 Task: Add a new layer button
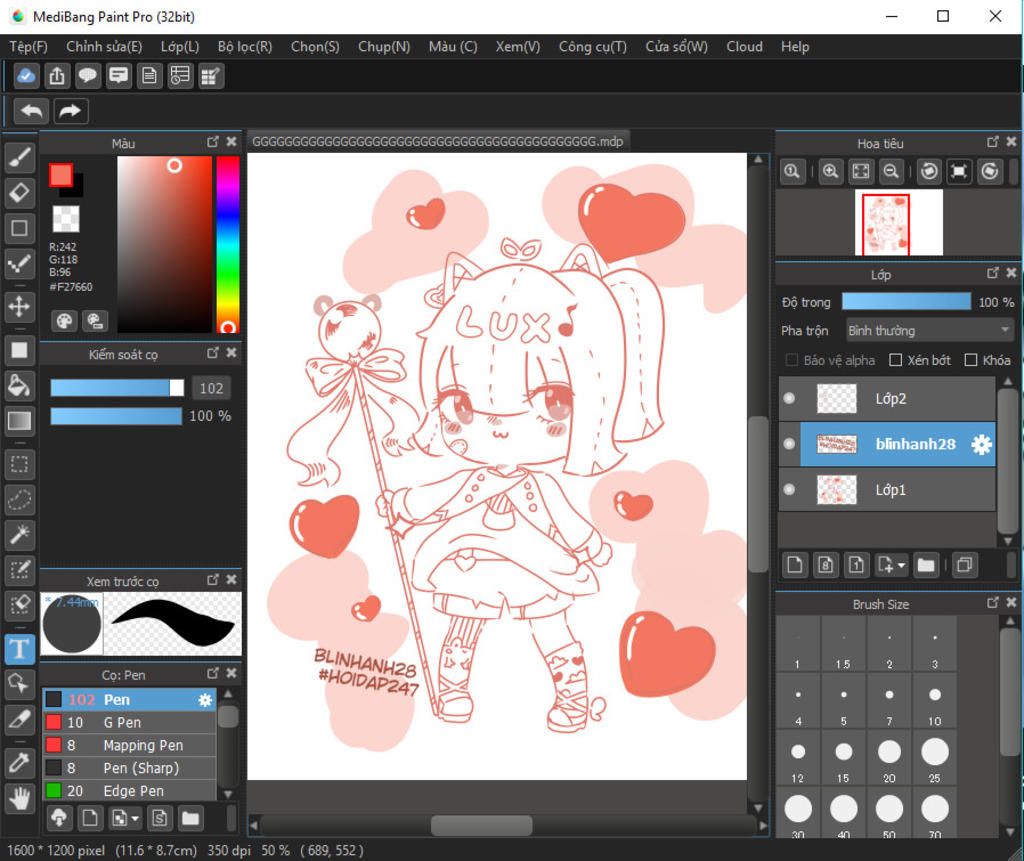point(795,564)
